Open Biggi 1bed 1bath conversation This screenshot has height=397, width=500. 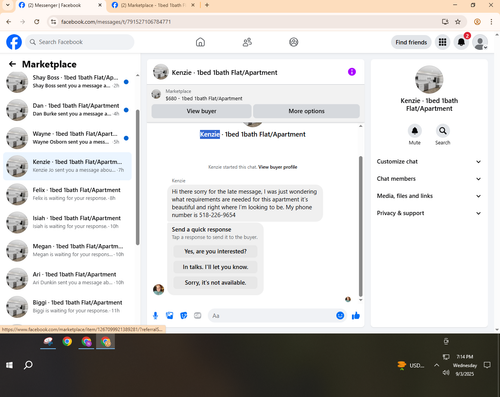[67, 306]
